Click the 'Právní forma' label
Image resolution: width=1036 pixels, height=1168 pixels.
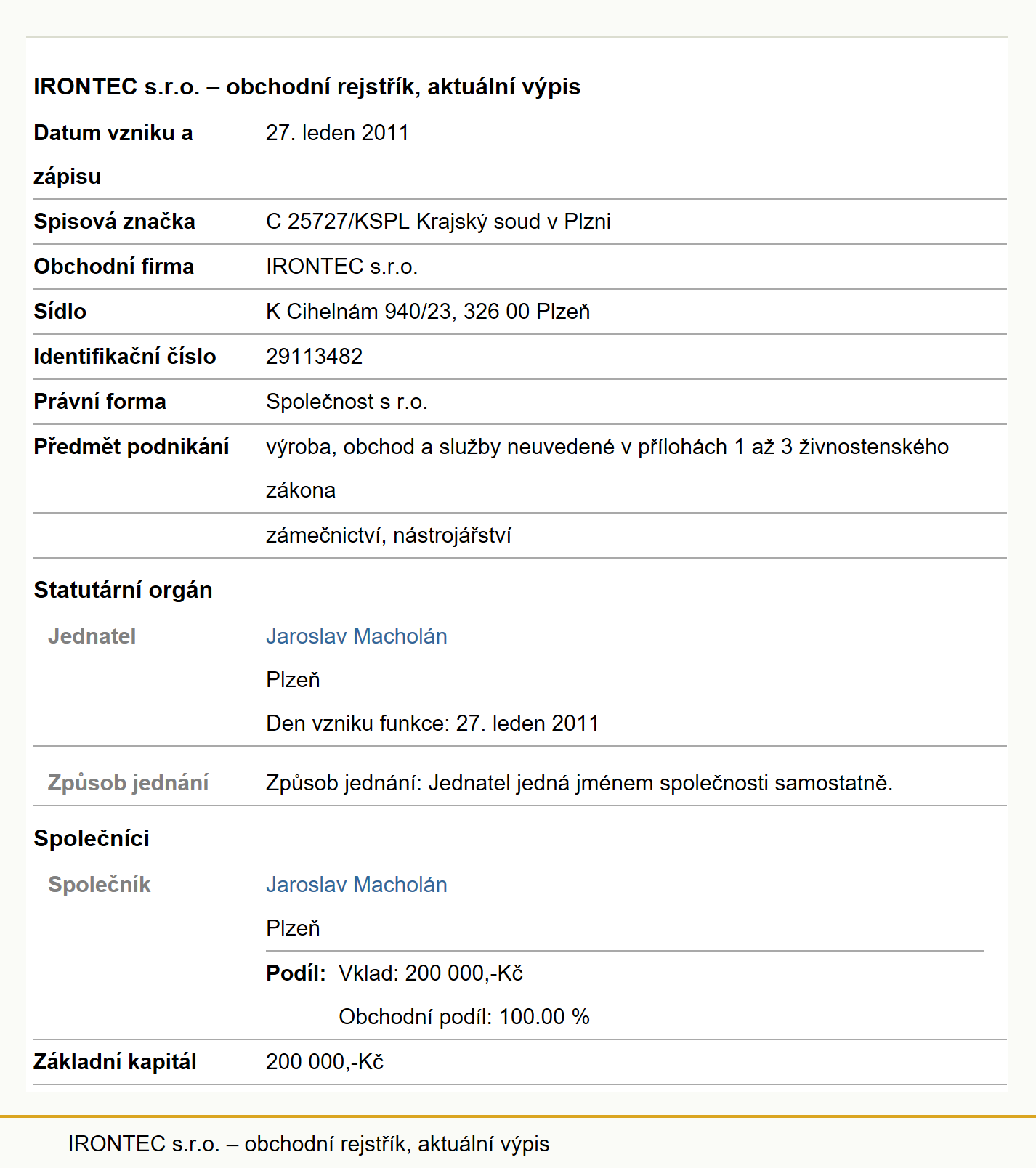point(100,402)
